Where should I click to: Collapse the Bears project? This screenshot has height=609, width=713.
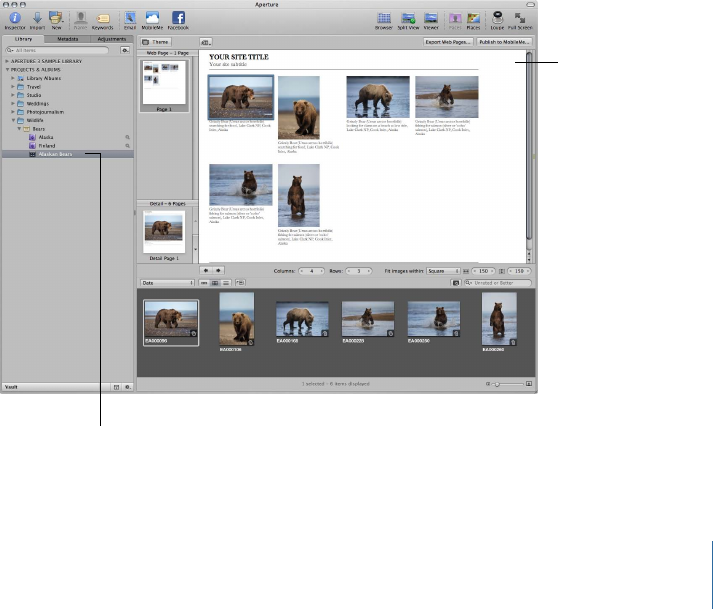click(19, 129)
